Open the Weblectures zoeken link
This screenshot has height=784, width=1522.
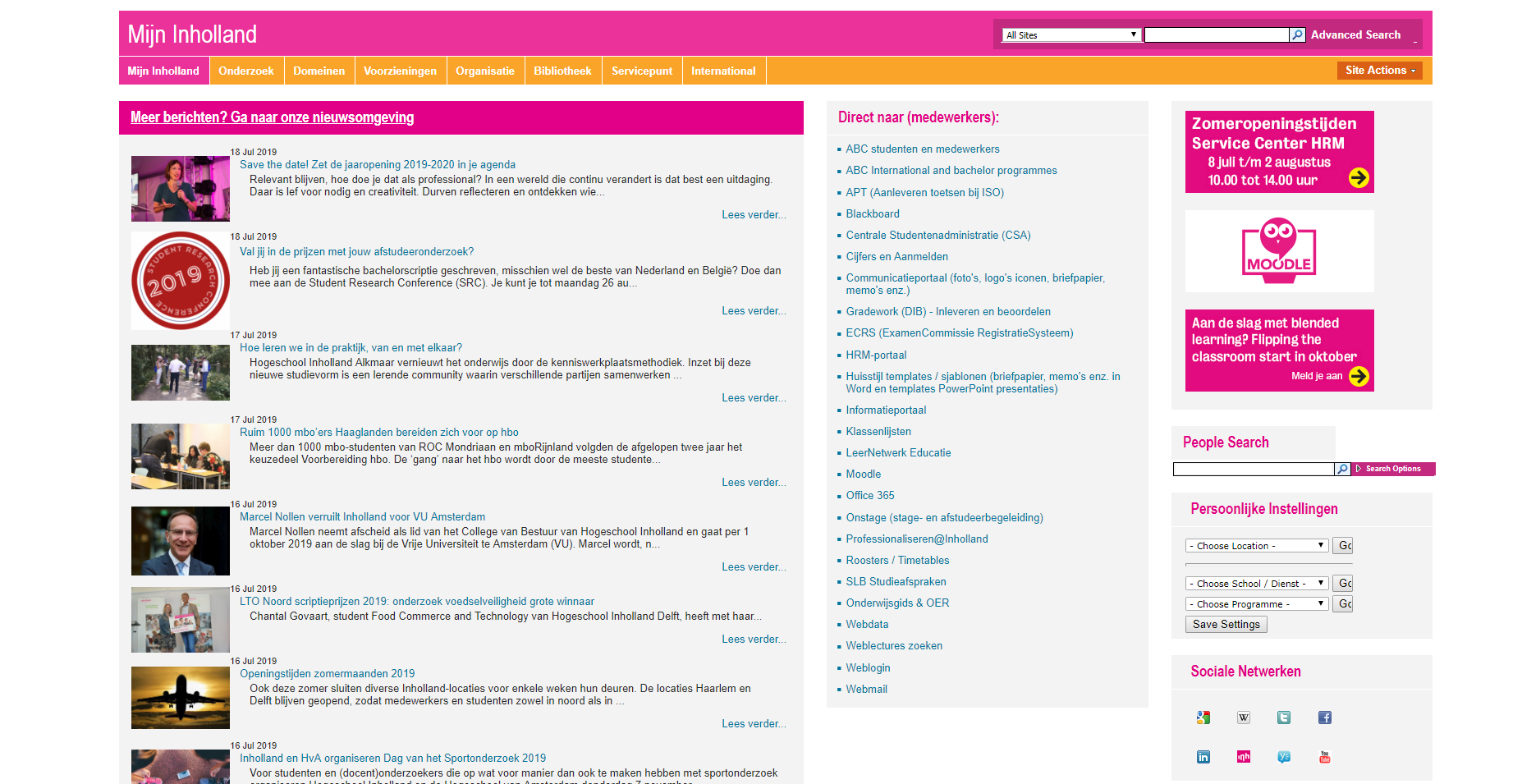point(894,646)
